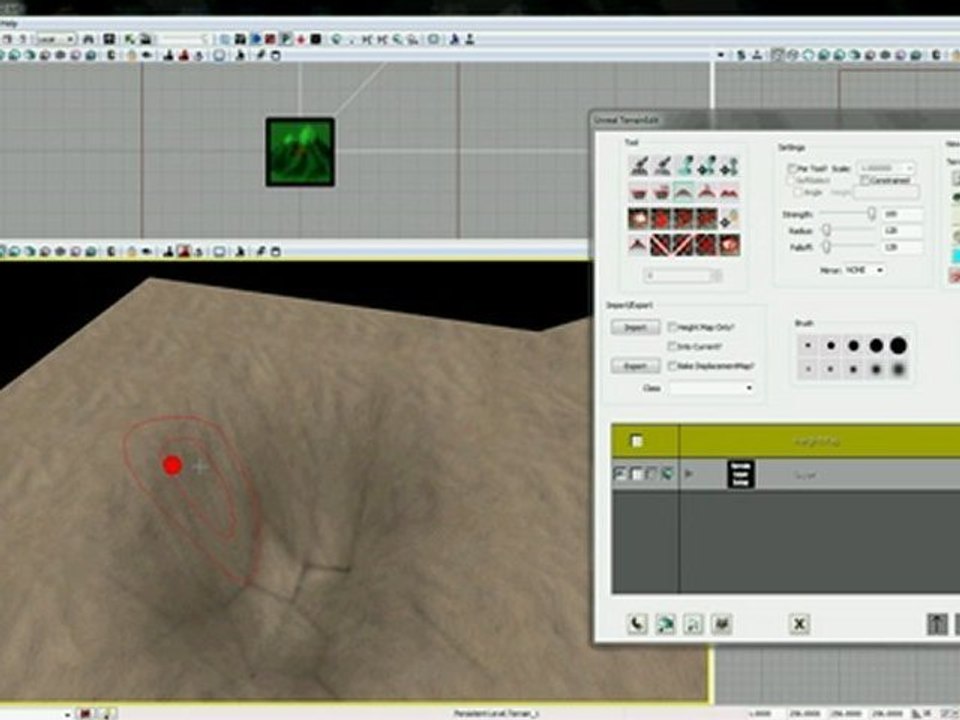Click the Strength slider handle

871,214
